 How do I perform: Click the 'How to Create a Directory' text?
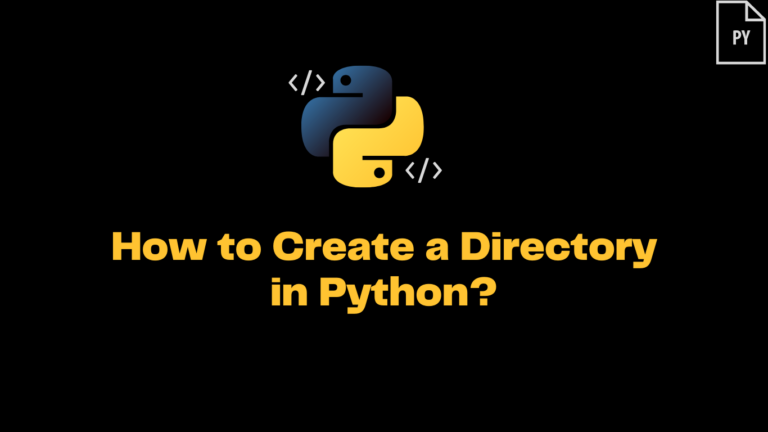pyautogui.click(x=384, y=248)
